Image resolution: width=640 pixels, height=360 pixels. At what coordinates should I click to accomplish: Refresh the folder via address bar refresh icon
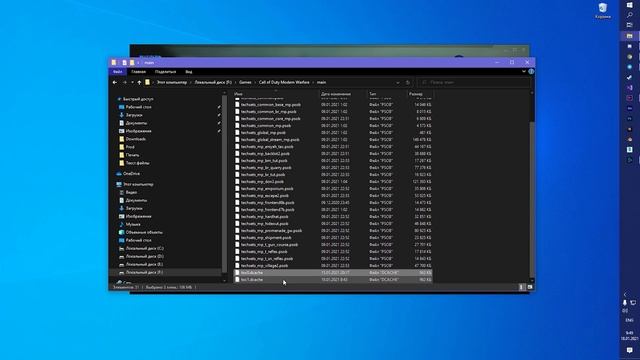pos(407,82)
